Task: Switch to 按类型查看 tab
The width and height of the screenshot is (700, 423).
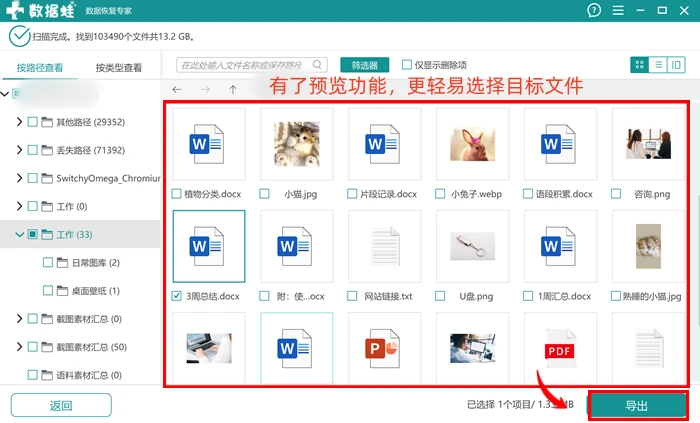Action: coord(119,68)
